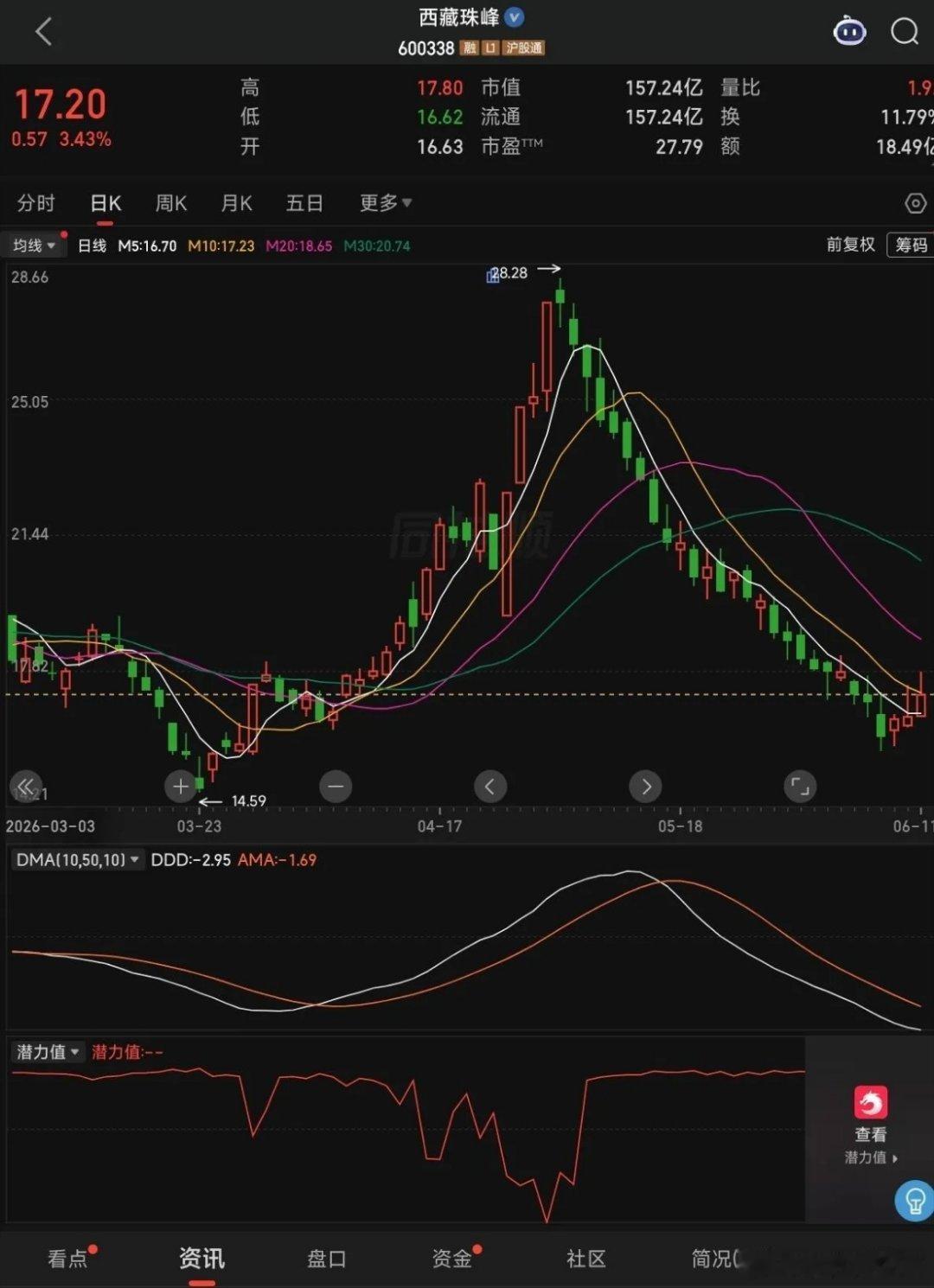Tap the 低 16.62 daily low value

tap(440, 117)
